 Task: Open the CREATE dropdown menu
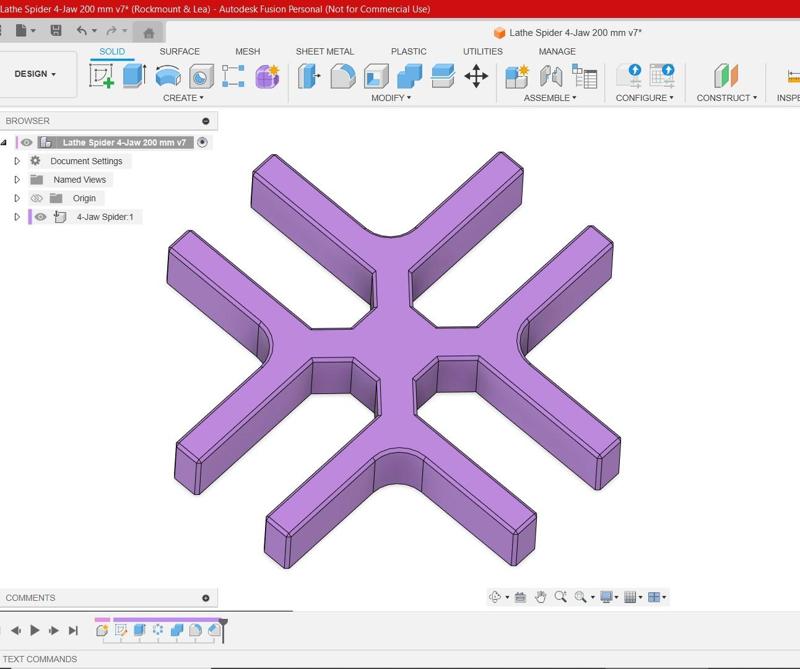(183, 97)
